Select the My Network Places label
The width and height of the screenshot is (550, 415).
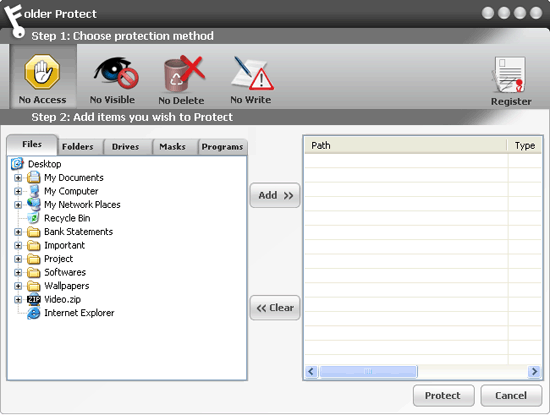click(82, 205)
